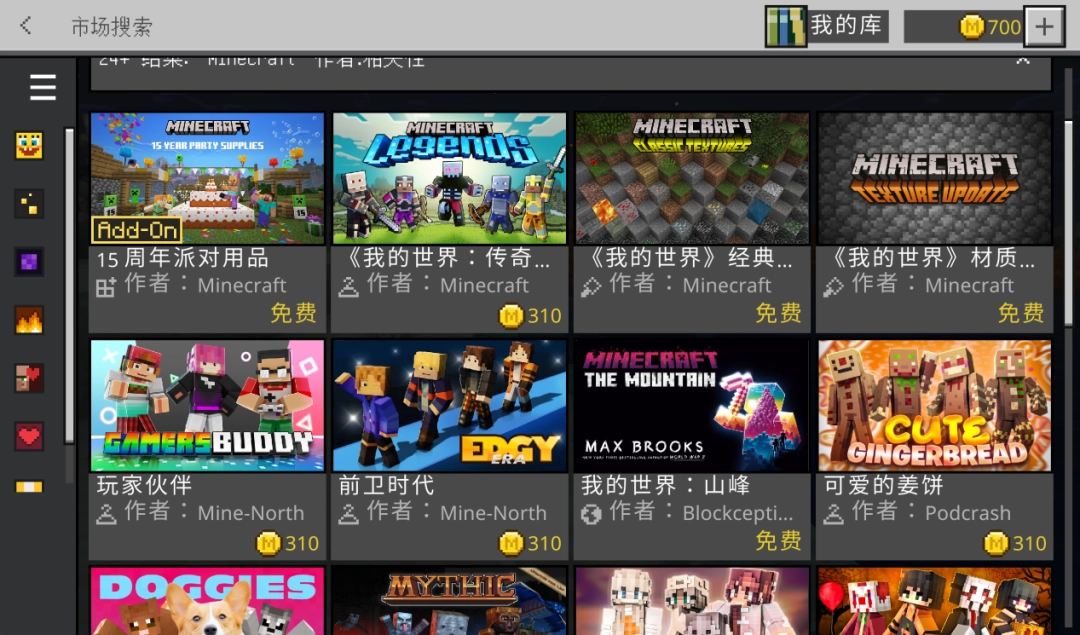Open the purple portal block sidebar category
Image resolution: width=1080 pixels, height=635 pixels.
click(x=29, y=262)
